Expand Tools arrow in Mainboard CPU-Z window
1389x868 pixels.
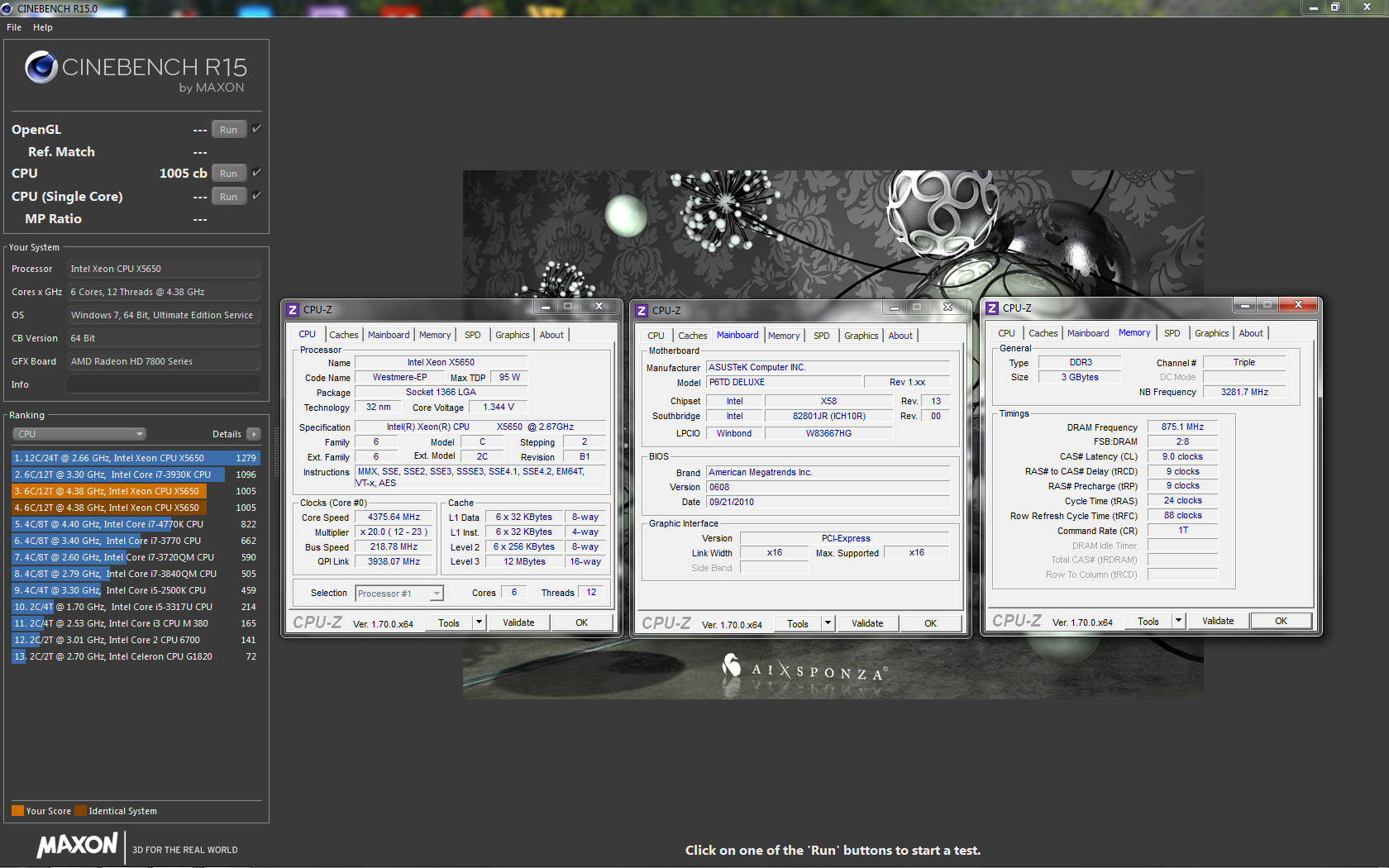click(x=828, y=623)
